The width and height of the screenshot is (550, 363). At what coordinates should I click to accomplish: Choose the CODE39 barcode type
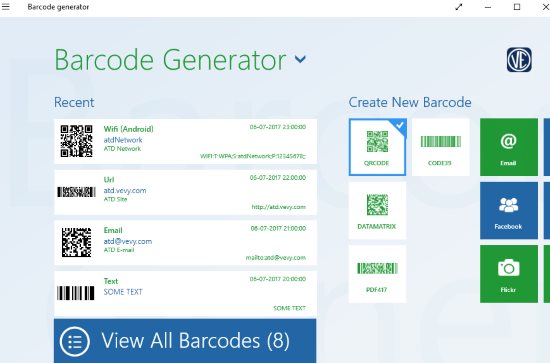click(441, 147)
